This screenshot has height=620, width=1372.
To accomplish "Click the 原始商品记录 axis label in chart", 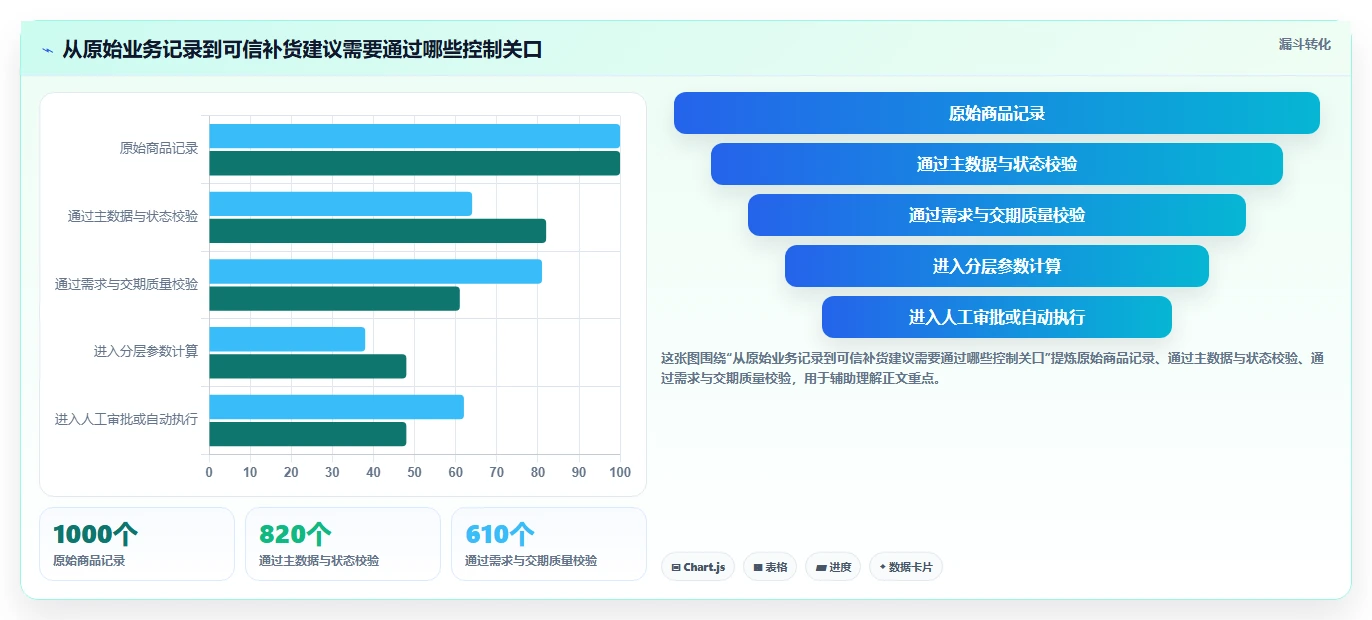I will tap(159, 149).
